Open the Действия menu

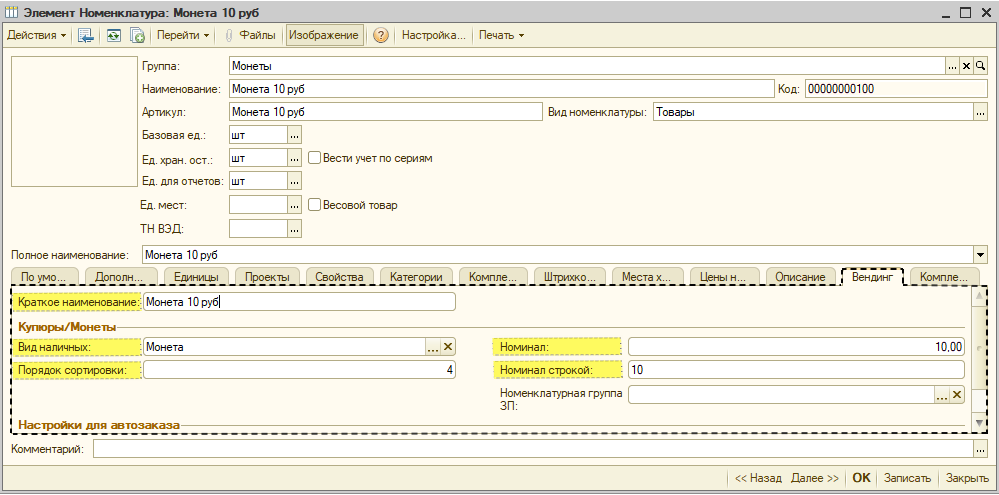tap(36, 36)
